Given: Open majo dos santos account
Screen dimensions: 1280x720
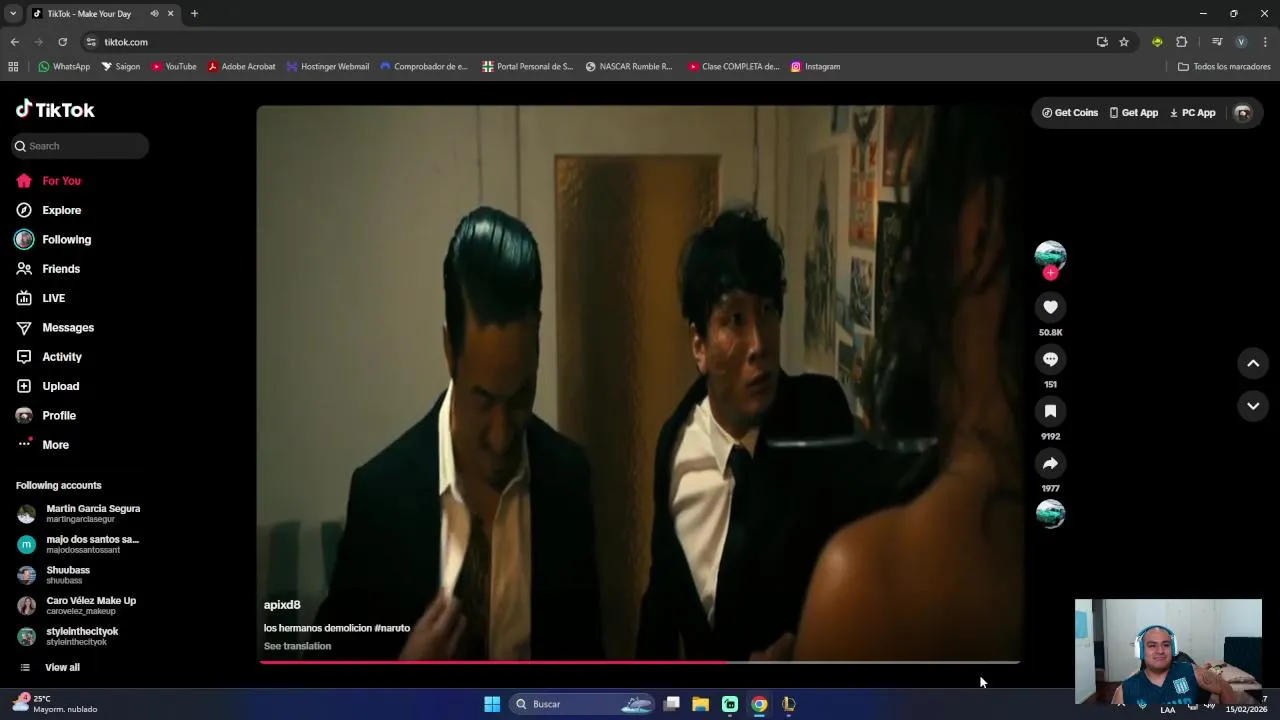Looking at the screenshot, I should pos(79,544).
